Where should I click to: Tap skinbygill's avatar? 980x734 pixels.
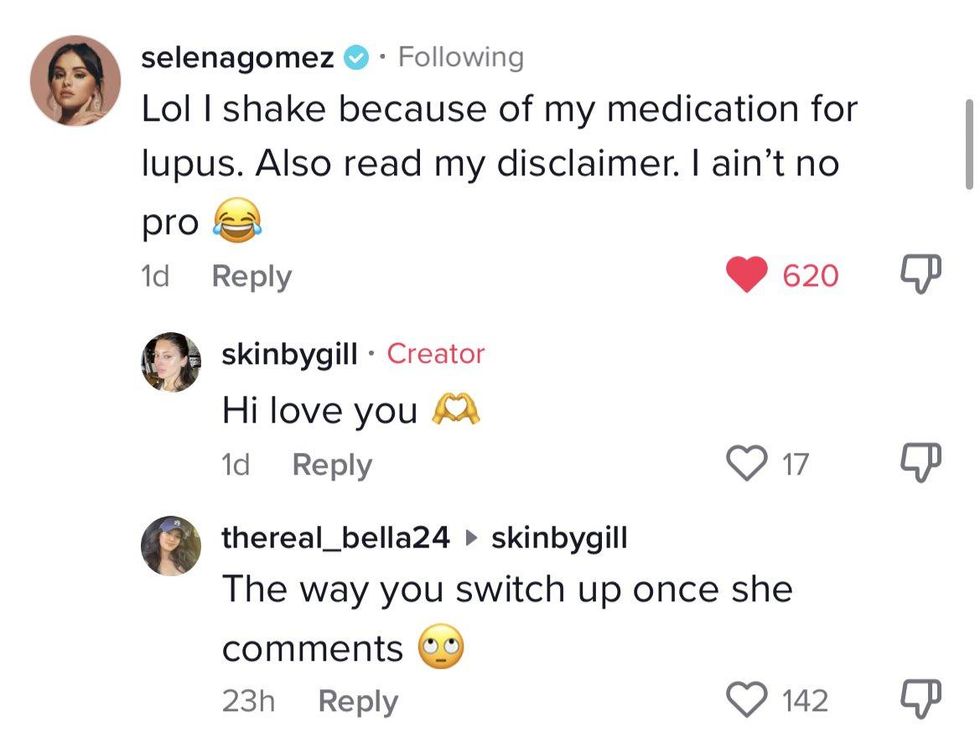click(171, 362)
